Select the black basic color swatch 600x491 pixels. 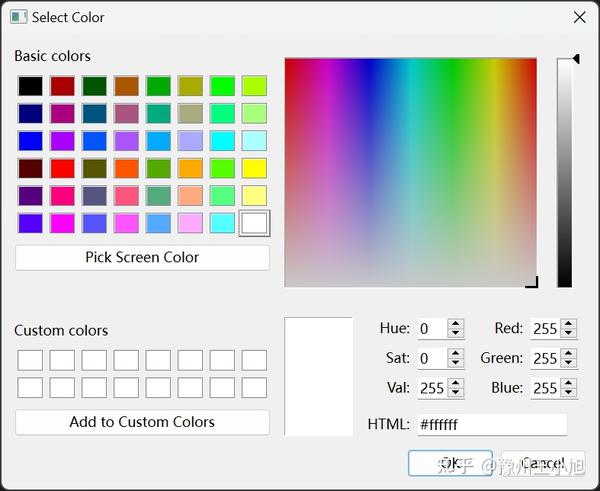coord(30,86)
